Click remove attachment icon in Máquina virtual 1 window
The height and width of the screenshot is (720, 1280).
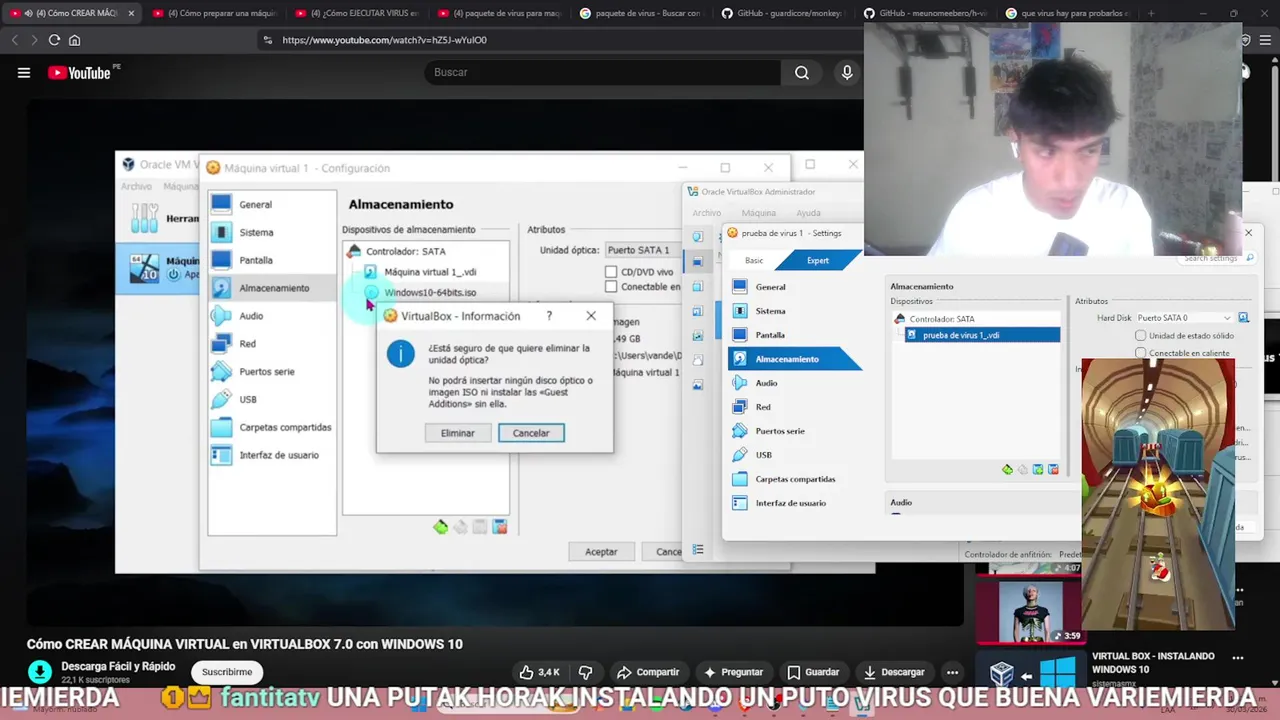500,527
